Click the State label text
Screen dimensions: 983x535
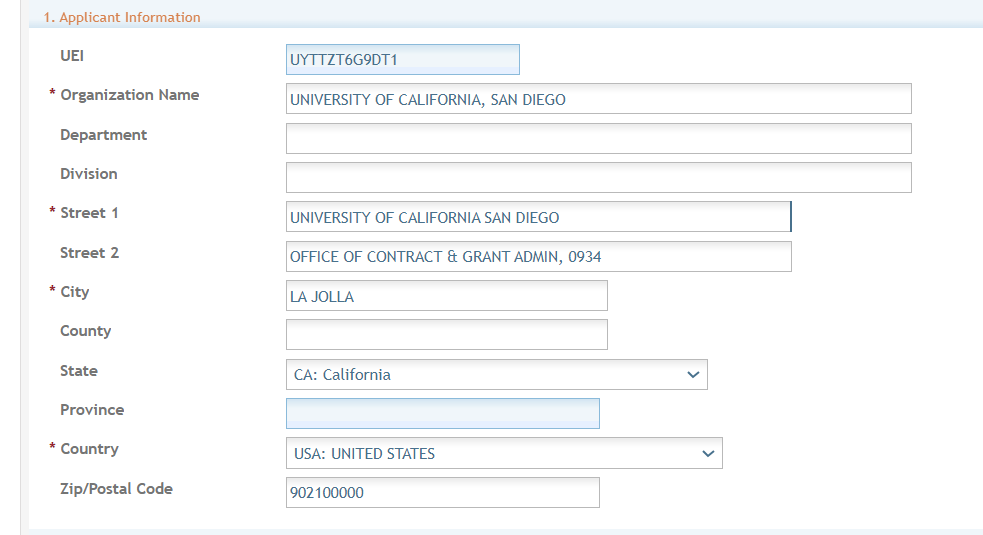tap(79, 371)
